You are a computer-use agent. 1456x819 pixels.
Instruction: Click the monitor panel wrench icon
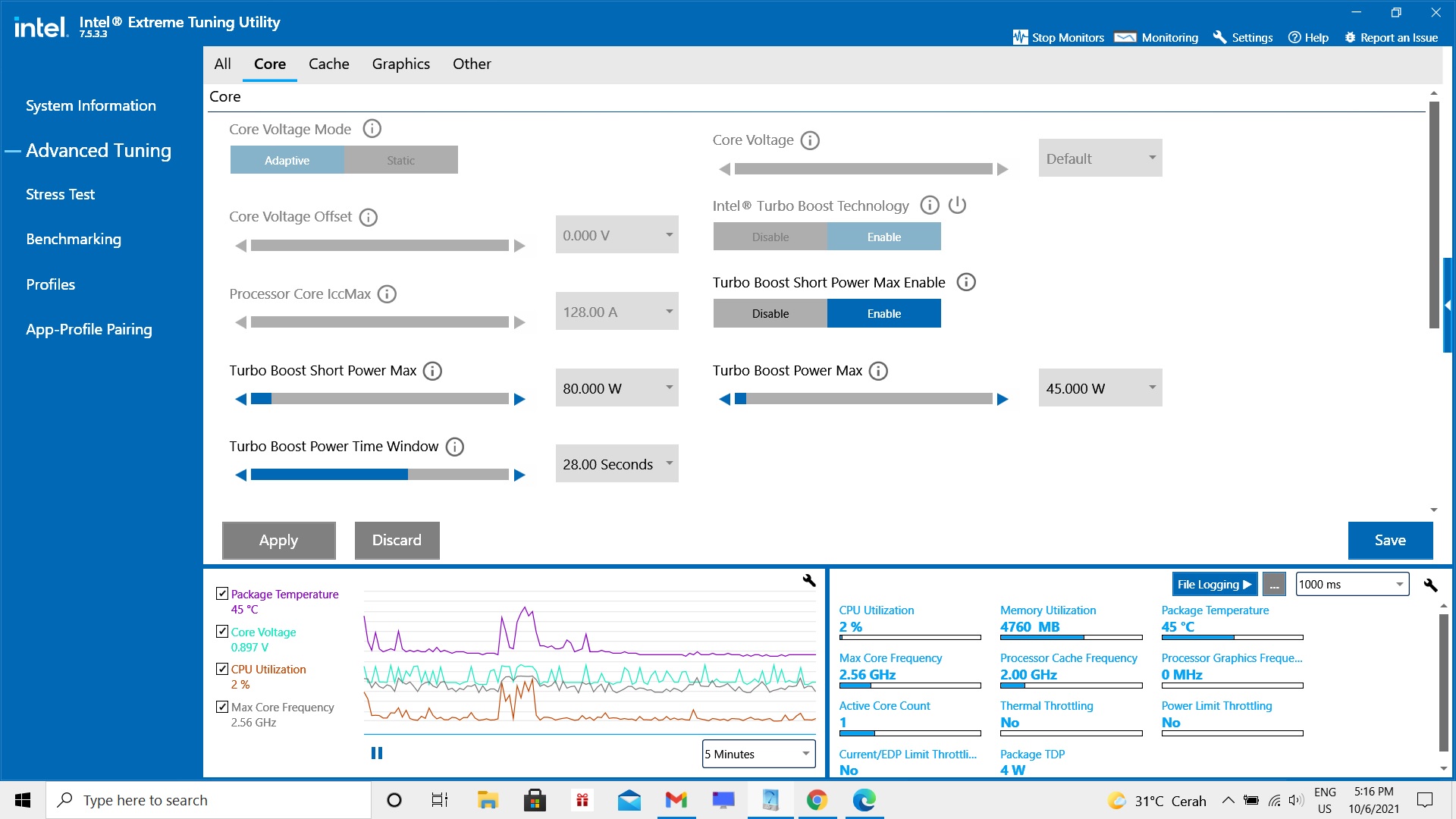[1430, 585]
